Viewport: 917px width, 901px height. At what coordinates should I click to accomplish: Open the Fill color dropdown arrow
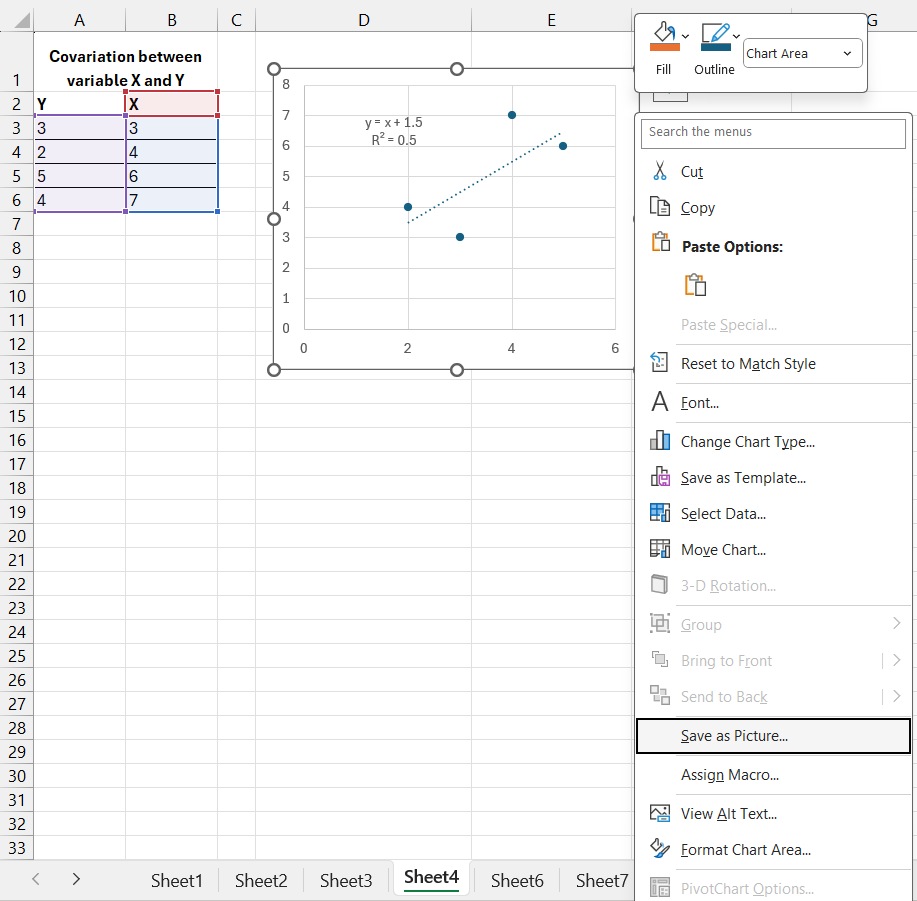(x=685, y=36)
